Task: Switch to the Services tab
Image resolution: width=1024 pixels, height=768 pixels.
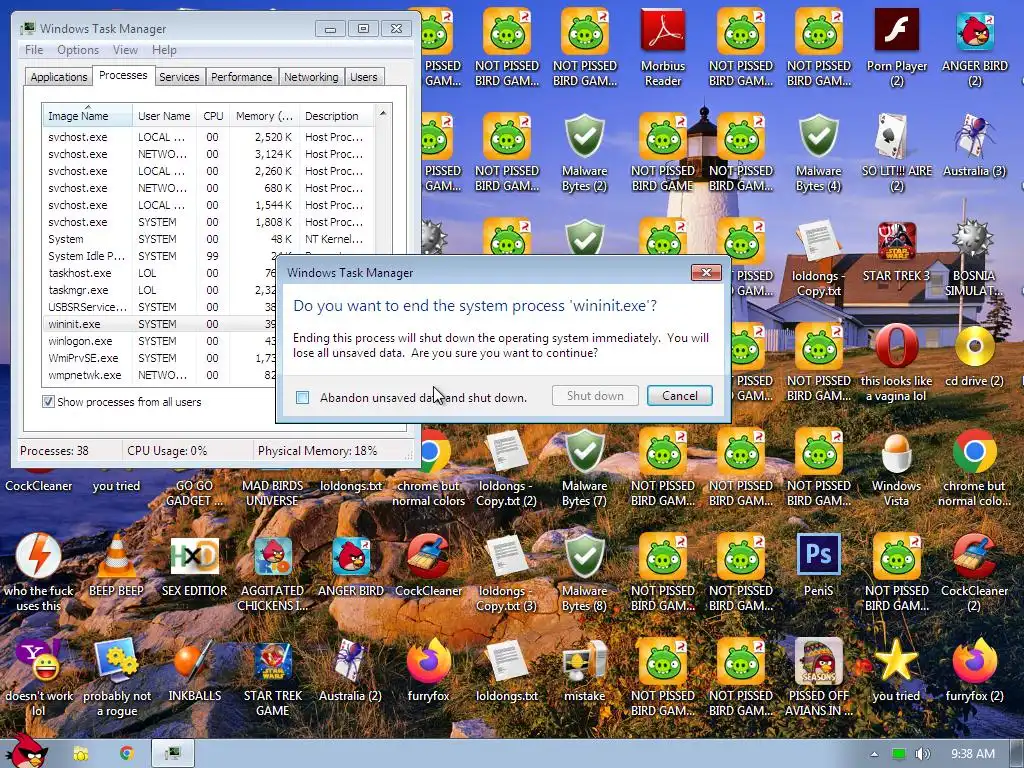Action: coord(179,76)
